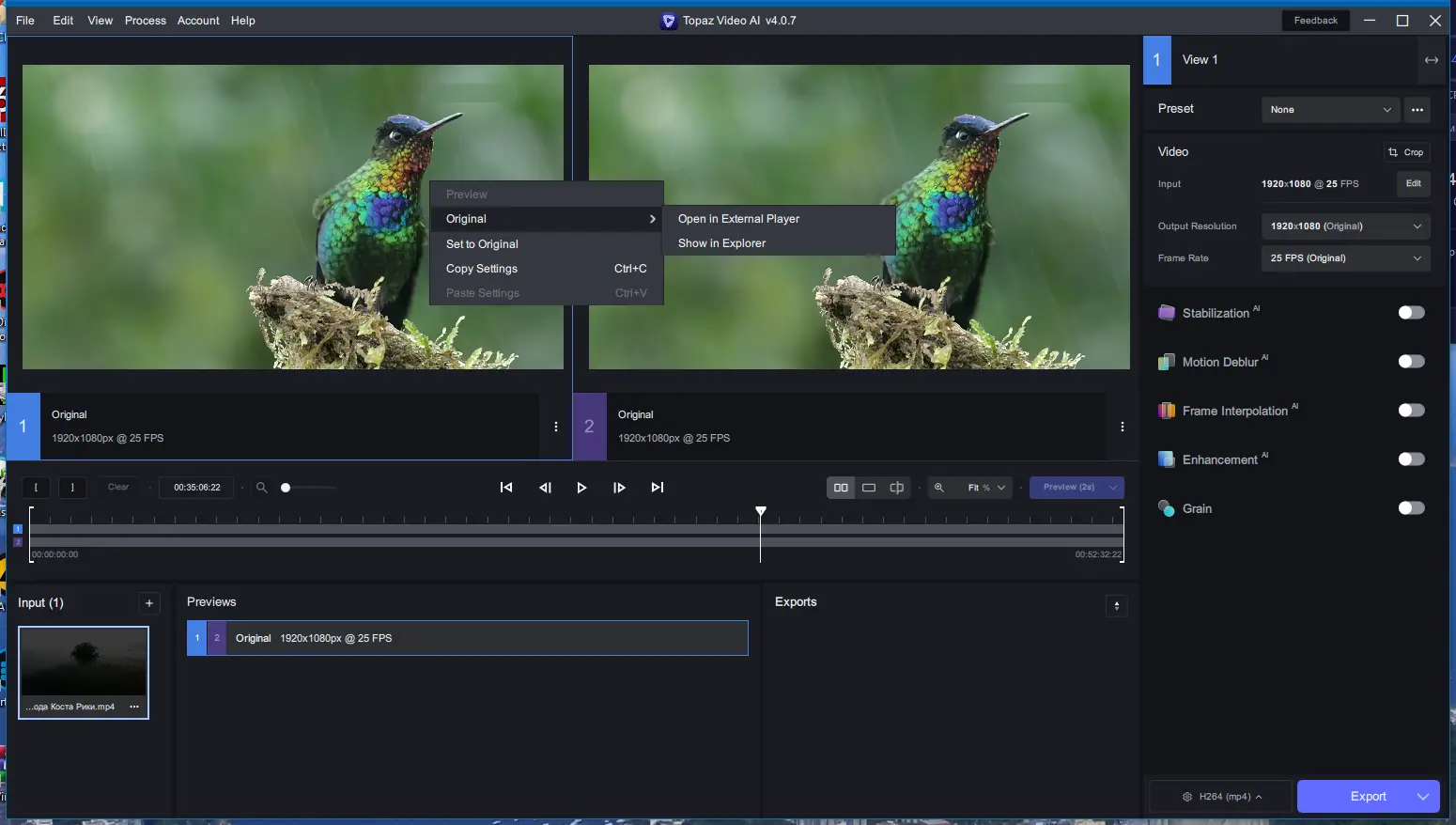Viewport: 1456px width, 825px height.
Task: Click the Edit button next to Input
Action: point(1414,184)
